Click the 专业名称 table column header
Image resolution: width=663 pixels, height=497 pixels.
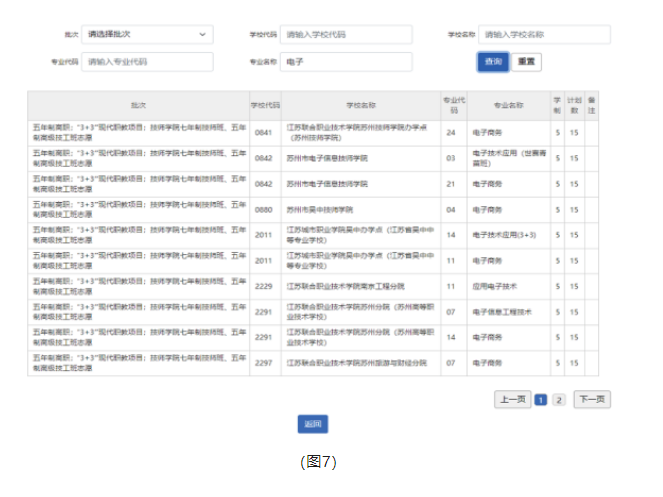(508, 105)
